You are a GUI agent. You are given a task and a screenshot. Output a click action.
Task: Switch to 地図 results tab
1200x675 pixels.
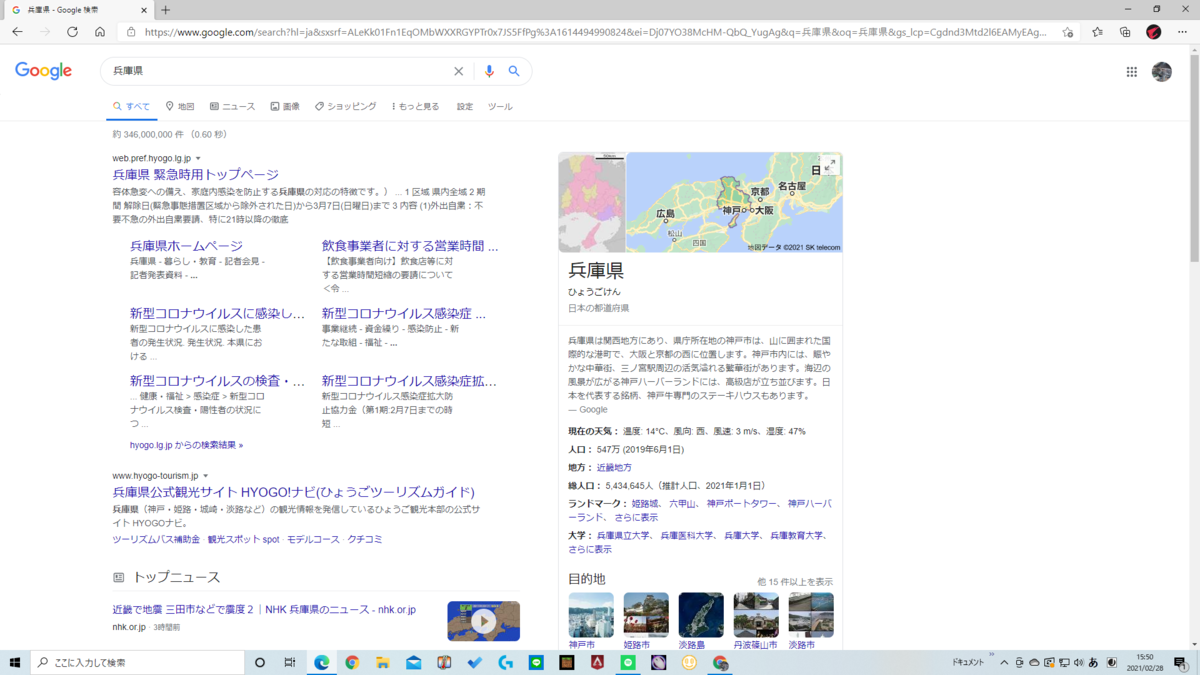180,106
